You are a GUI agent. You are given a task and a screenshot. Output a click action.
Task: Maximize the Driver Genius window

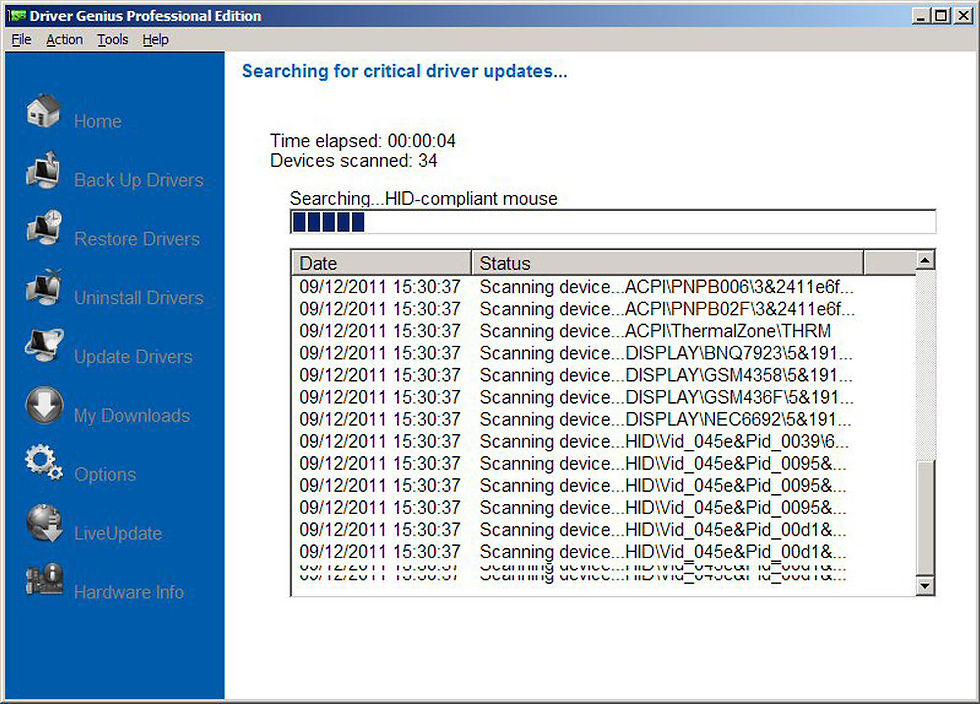[941, 16]
